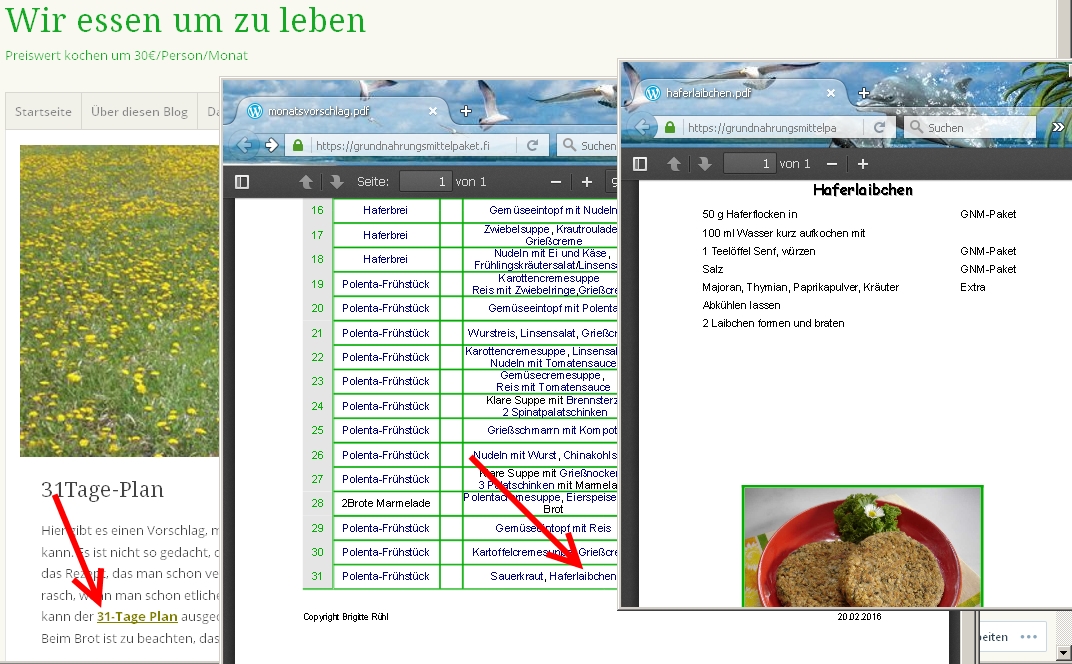Toggle sidebar in haferlaibchen.pdf viewer
Screen dimensions: 1072x664
point(640,164)
